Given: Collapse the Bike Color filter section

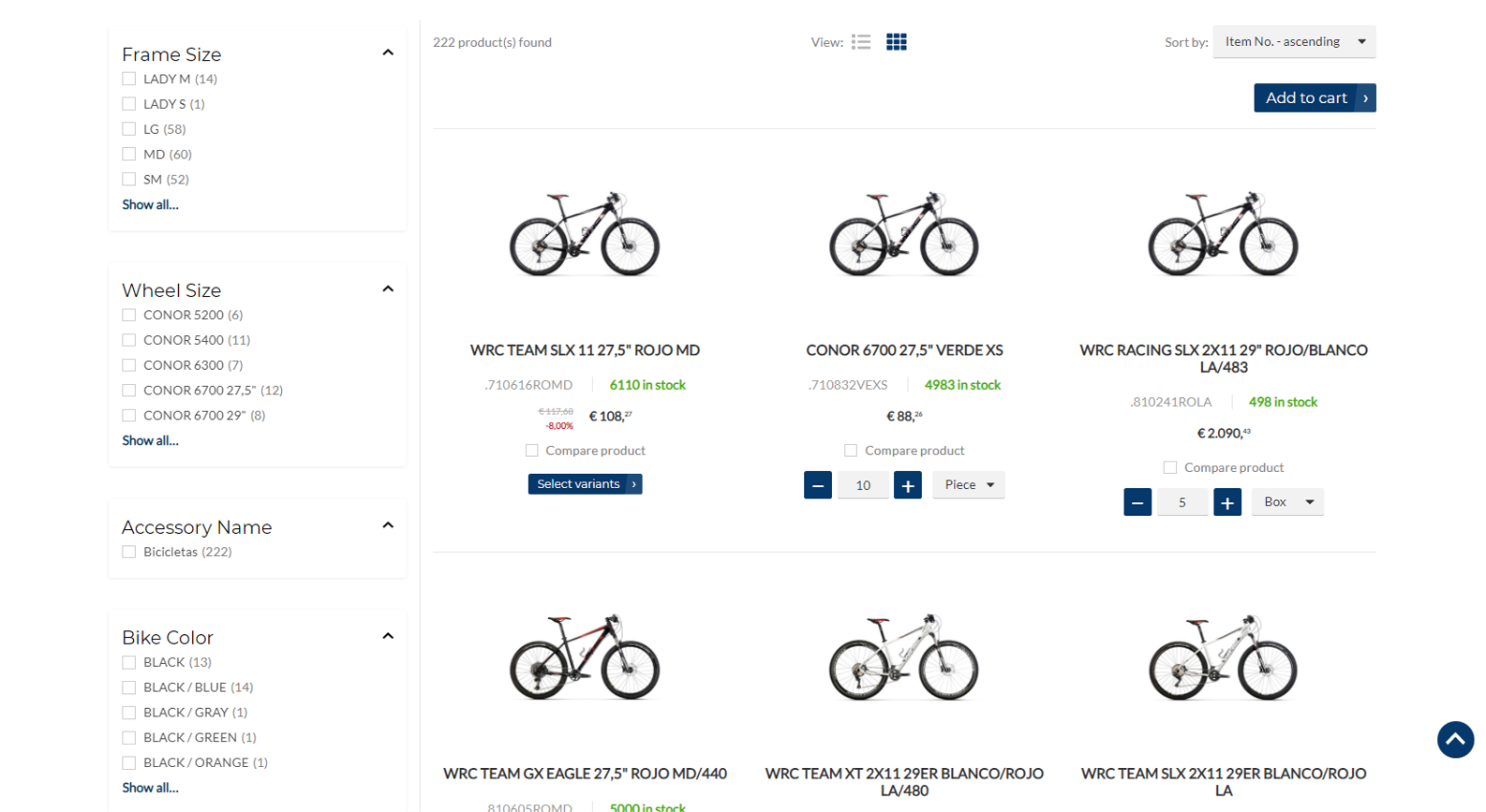Looking at the screenshot, I should click(388, 637).
